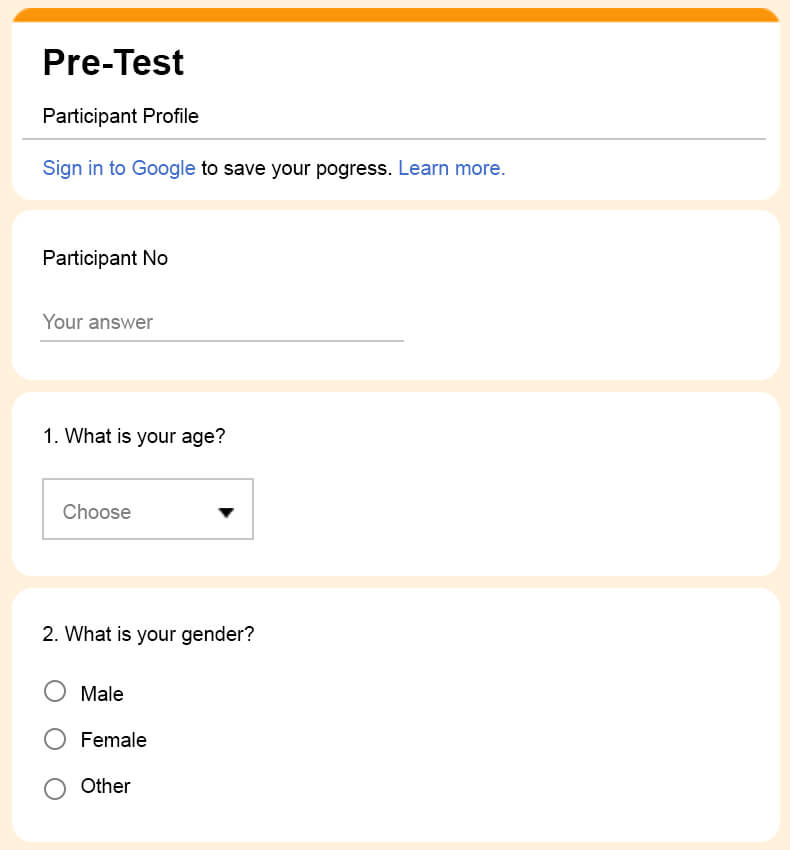Focus the Participant No answer field
The height and width of the screenshot is (850, 790).
point(221,322)
